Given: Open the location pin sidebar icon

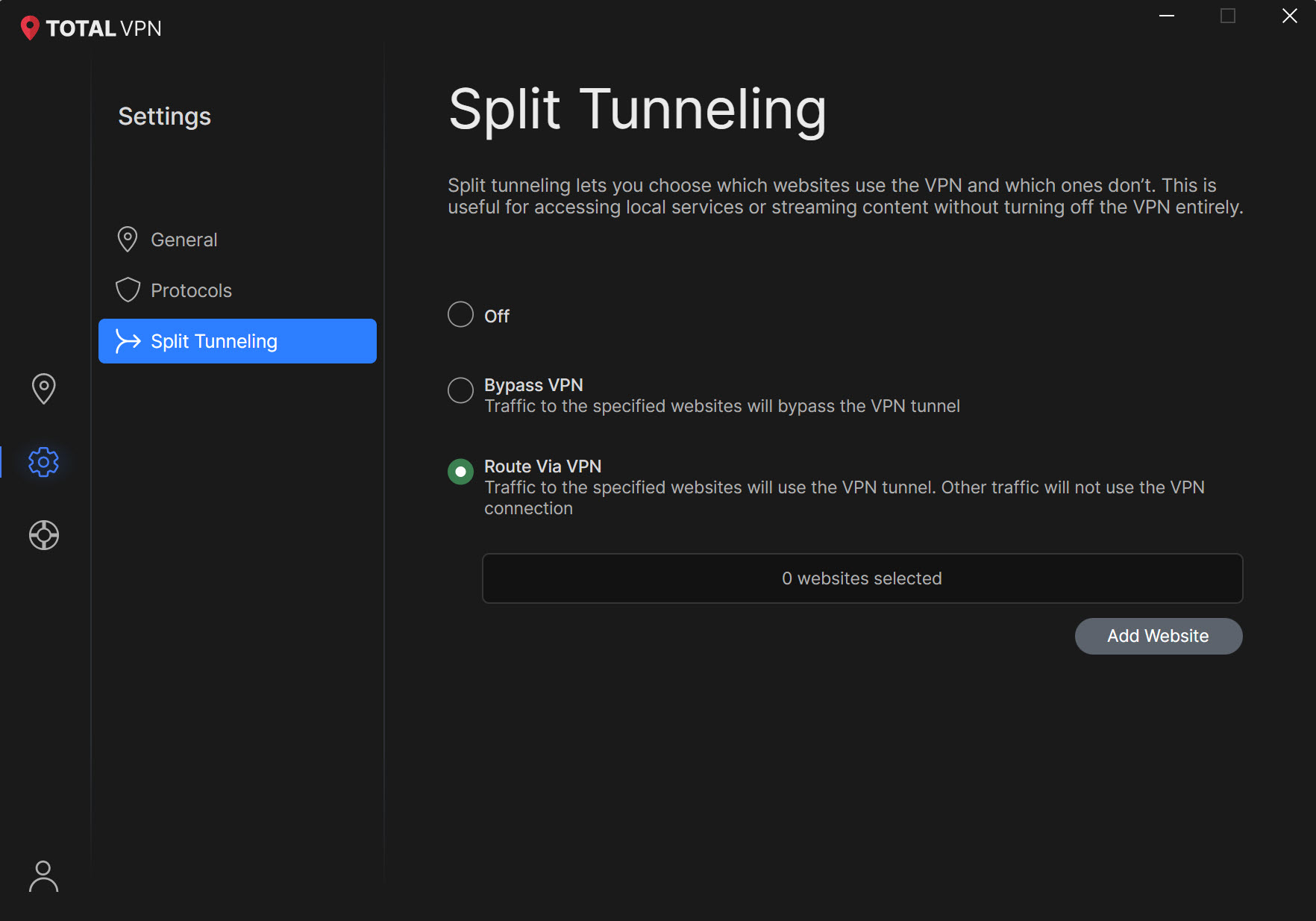Looking at the screenshot, I should click(43, 389).
